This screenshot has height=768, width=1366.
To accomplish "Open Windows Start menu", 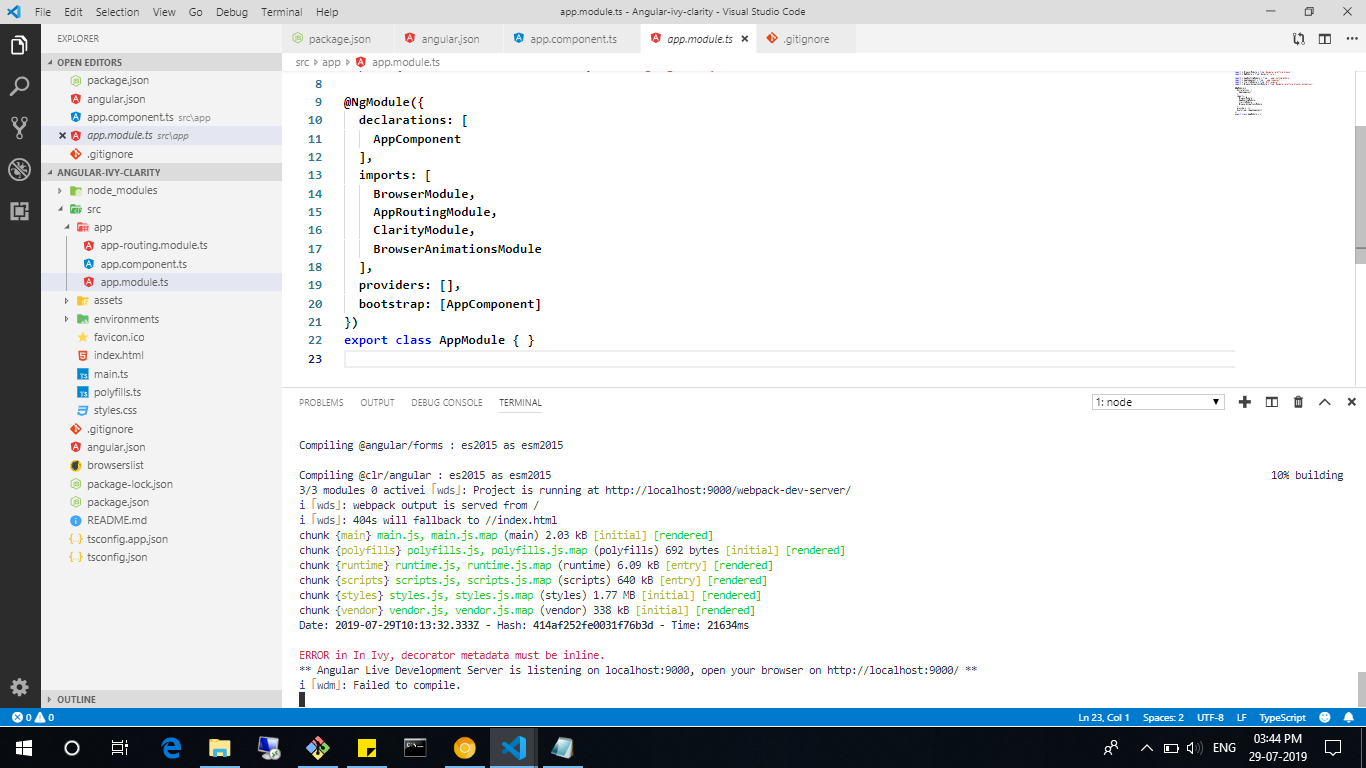I will (x=23, y=747).
